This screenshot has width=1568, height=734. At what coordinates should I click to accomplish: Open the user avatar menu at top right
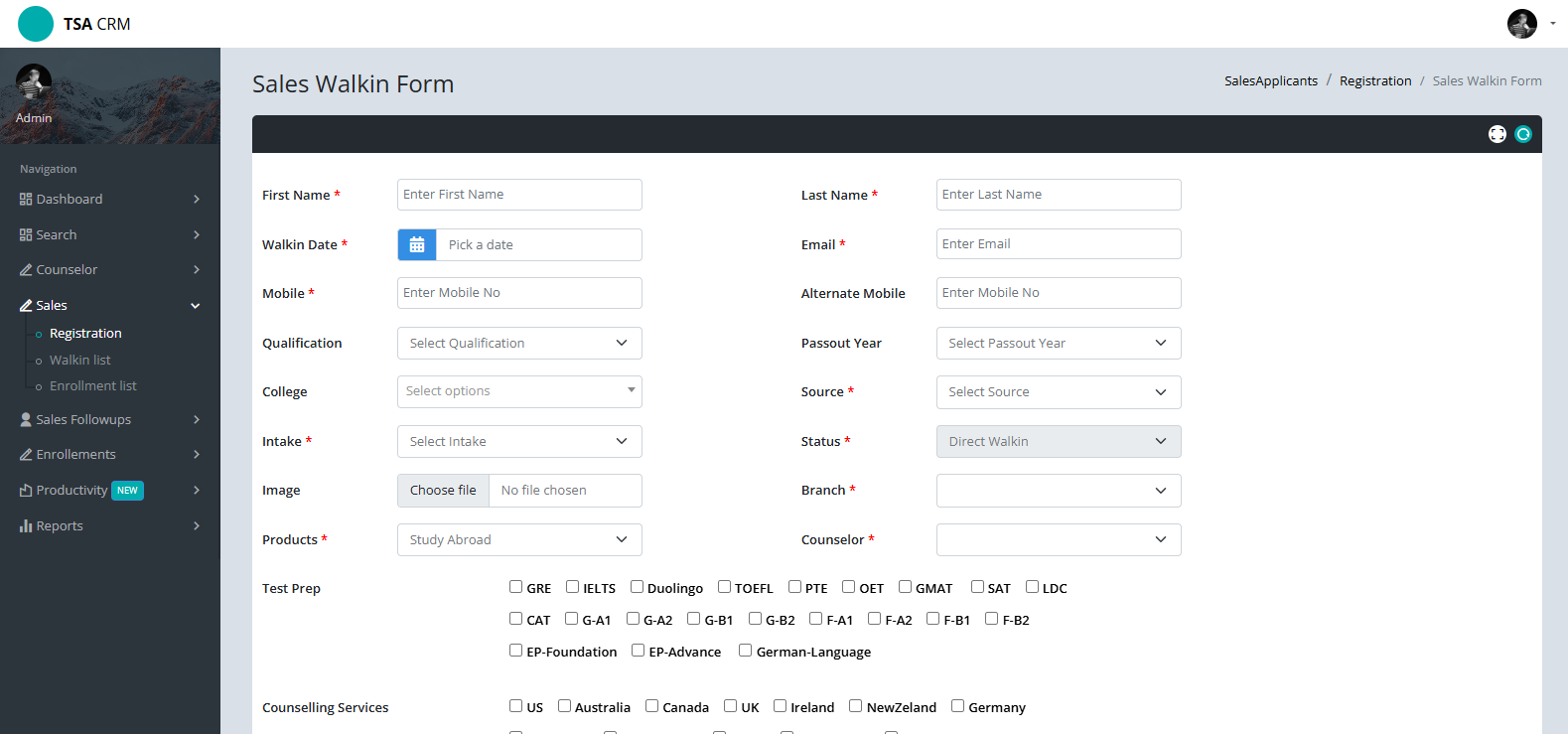pyautogui.click(x=1530, y=24)
